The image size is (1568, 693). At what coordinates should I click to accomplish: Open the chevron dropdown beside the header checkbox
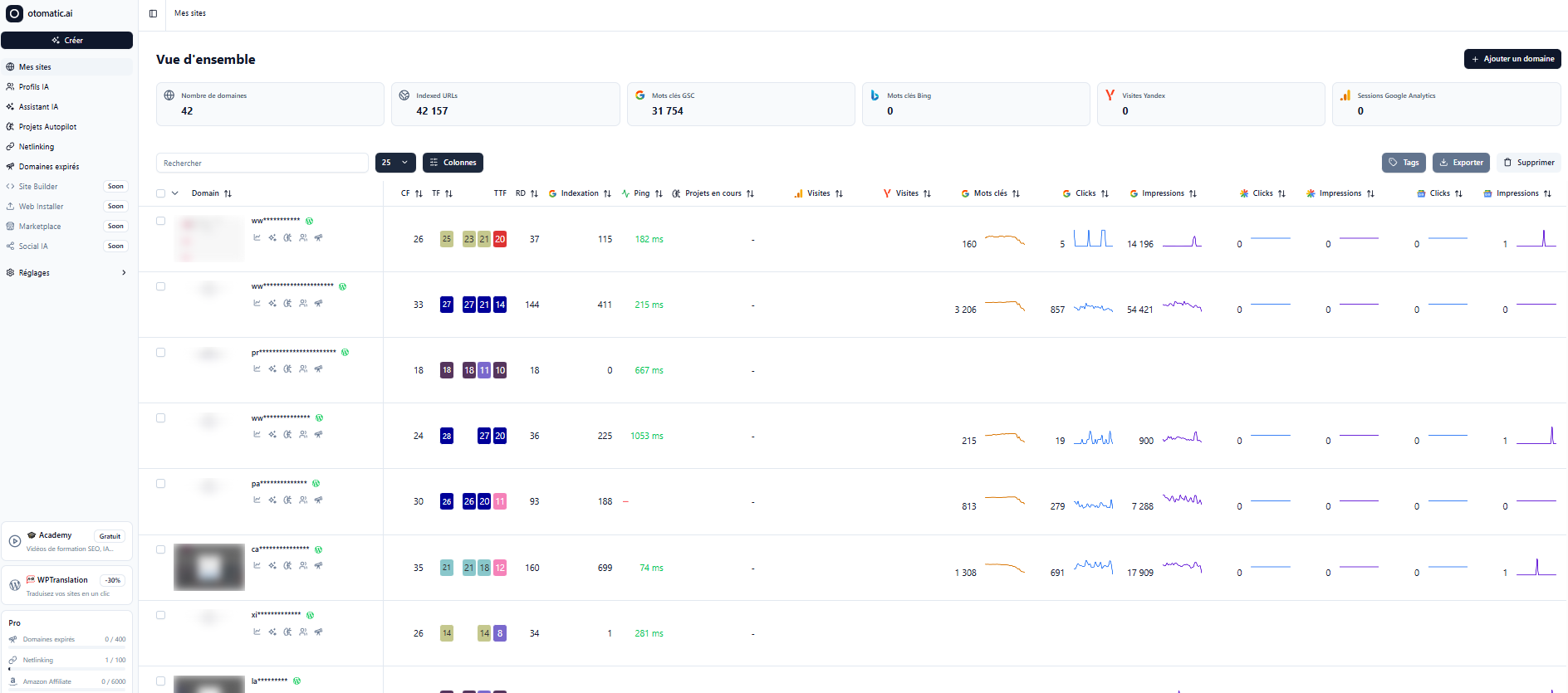175,193
